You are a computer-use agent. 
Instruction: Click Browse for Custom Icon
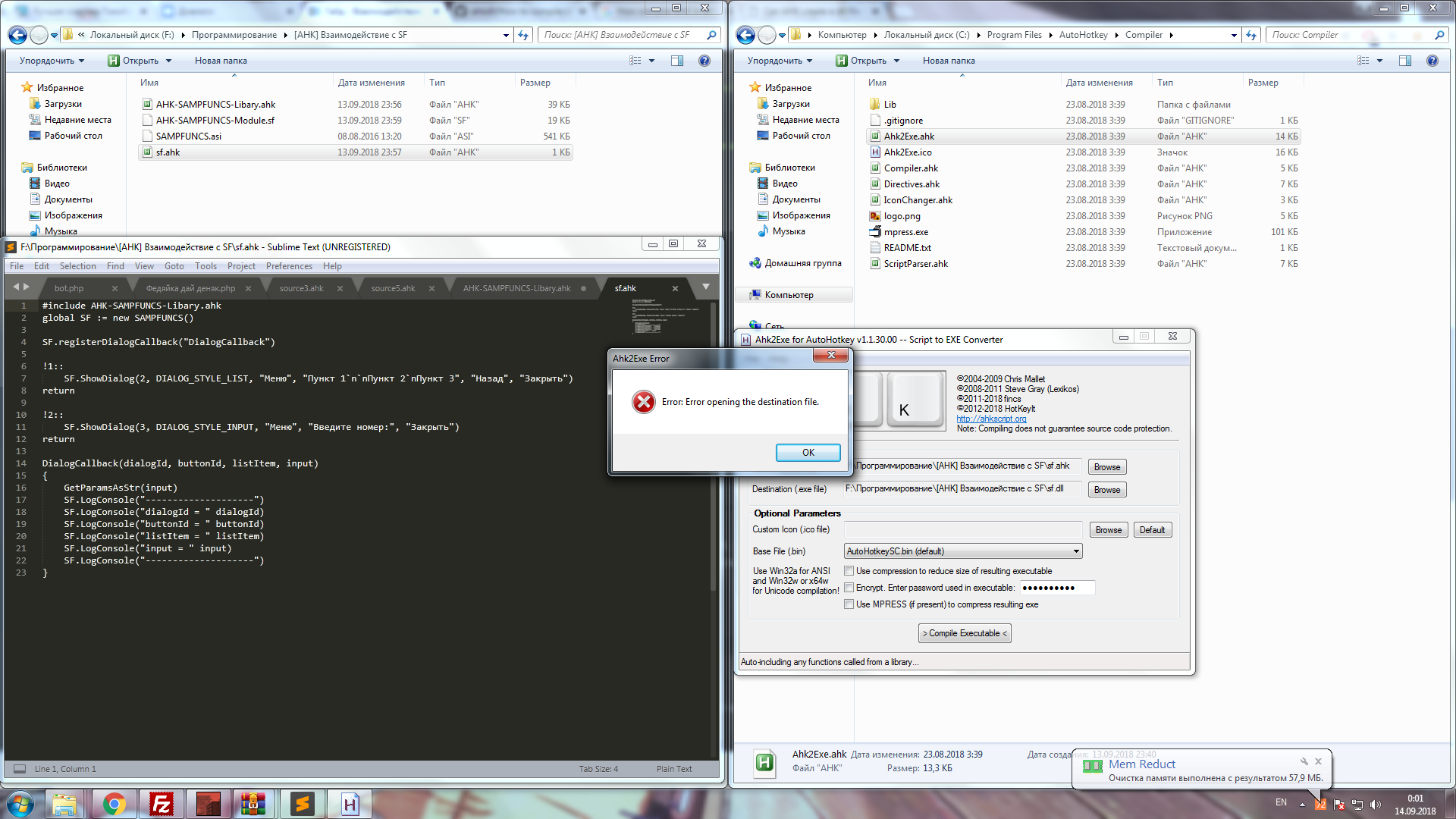pos(1109,530)
